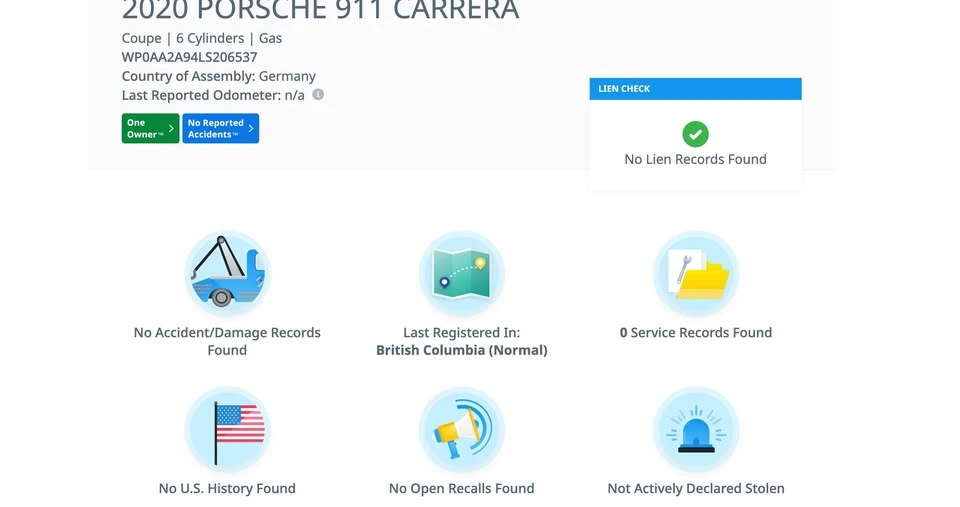
Task: Click the U.S. flag history icon
Action: click(x=227, y=430)
